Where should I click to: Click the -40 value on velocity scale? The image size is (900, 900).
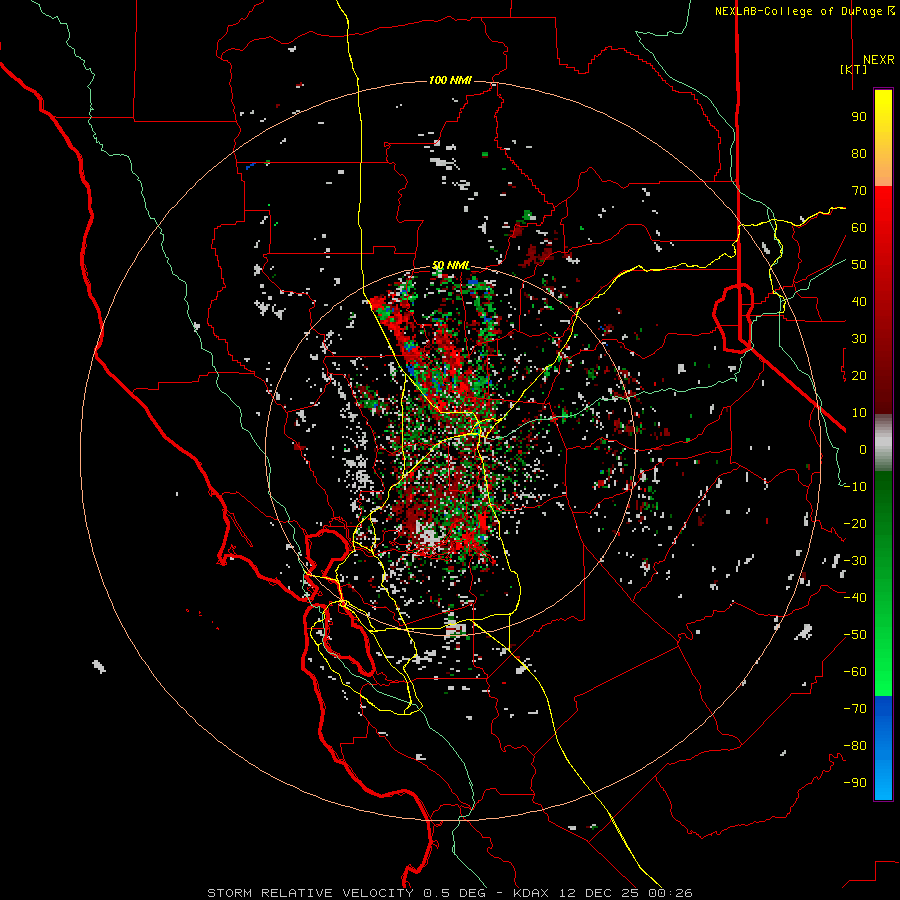pyautogui.click(x=855, y=598)
